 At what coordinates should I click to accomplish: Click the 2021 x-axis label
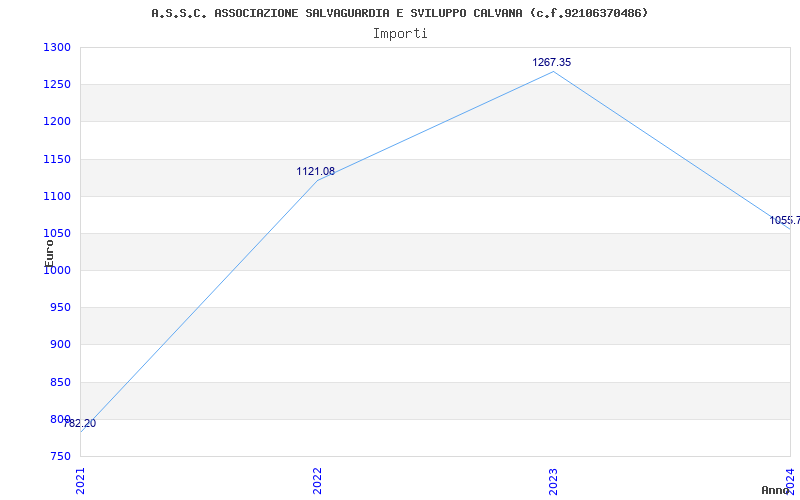(x=80, y=481)
